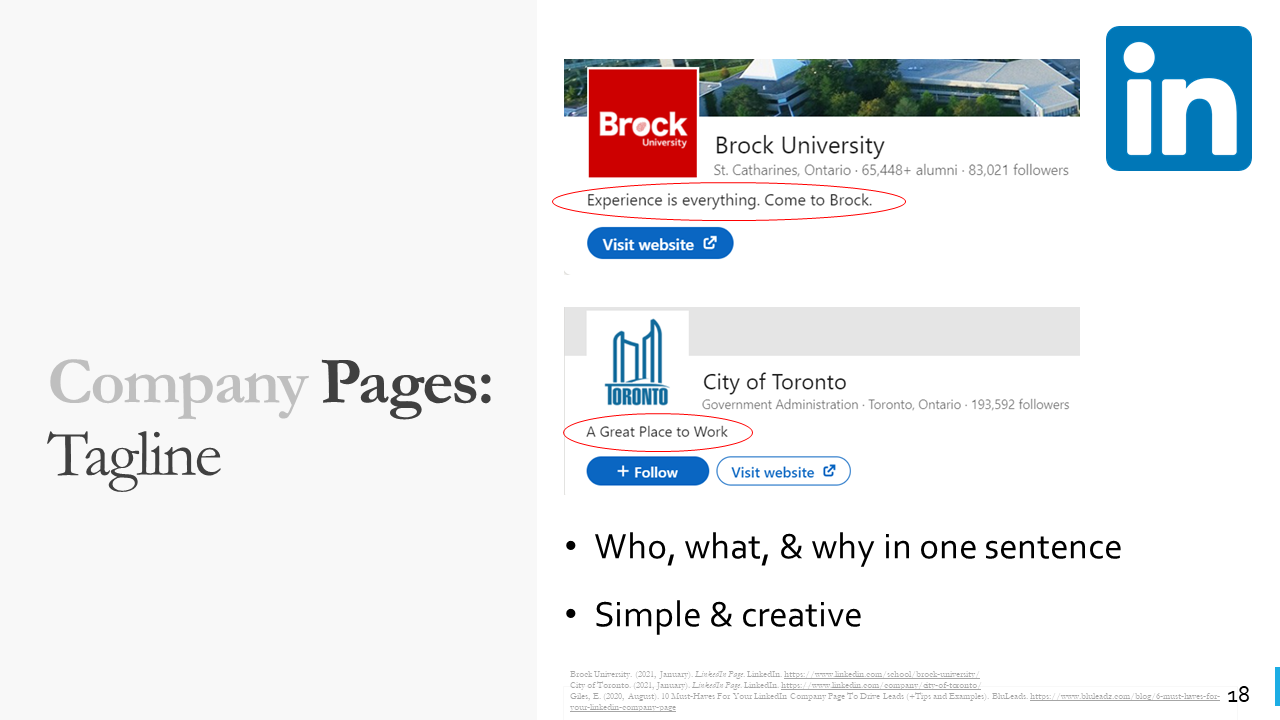The width and height of the screenshot is (1280, 720).
Task: Open the brock-university LinkedIn URL reference
Action: tap(881, 675)
